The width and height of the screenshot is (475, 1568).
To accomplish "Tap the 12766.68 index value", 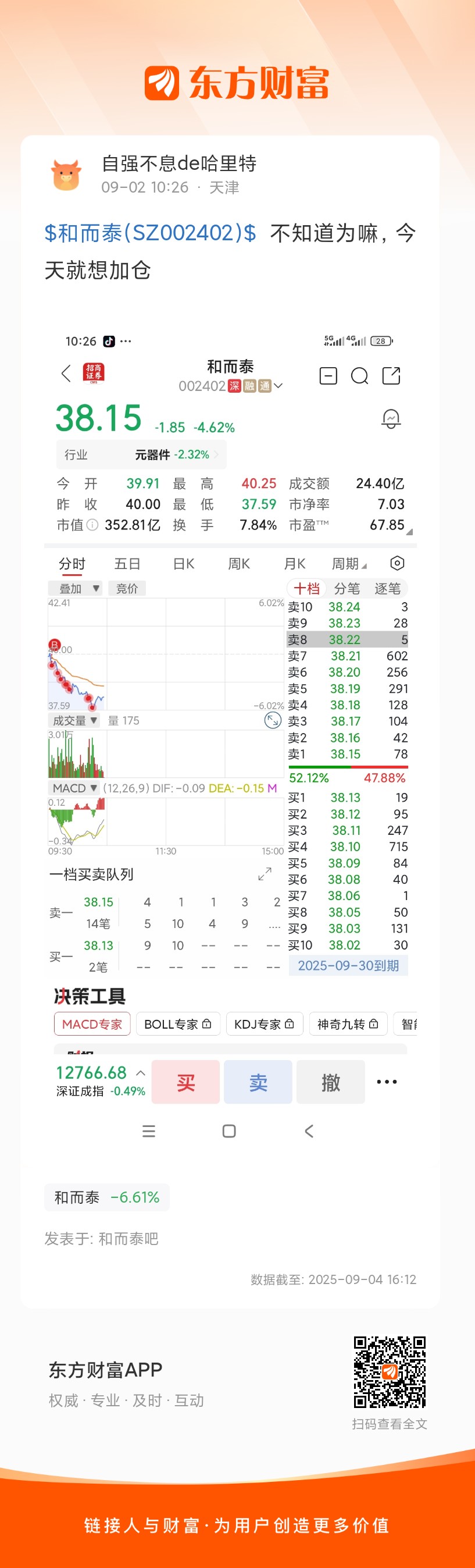I will click(91, 1072).
